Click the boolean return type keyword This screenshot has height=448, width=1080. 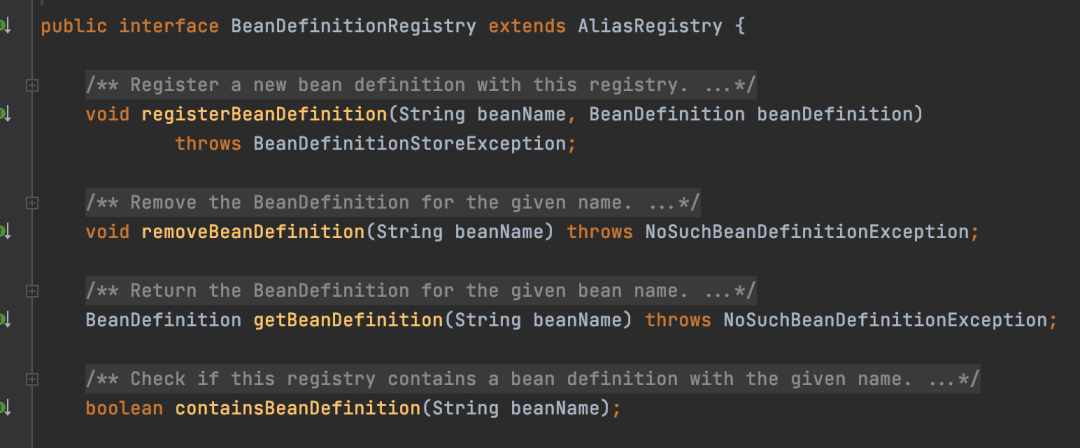[125, 408]
